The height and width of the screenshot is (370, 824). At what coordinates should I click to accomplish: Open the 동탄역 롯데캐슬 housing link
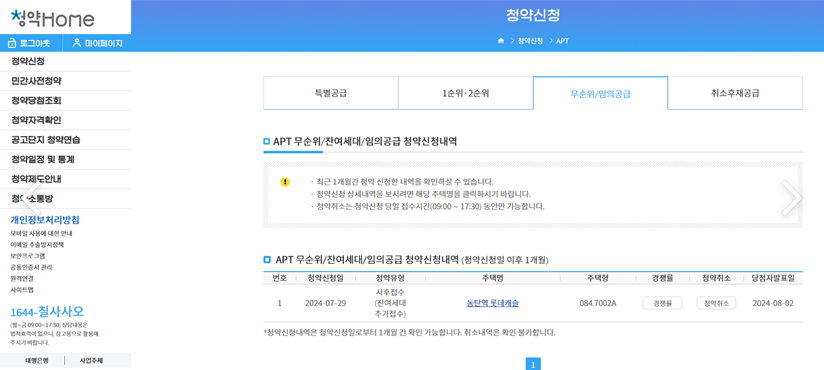(x=492, y=303)
